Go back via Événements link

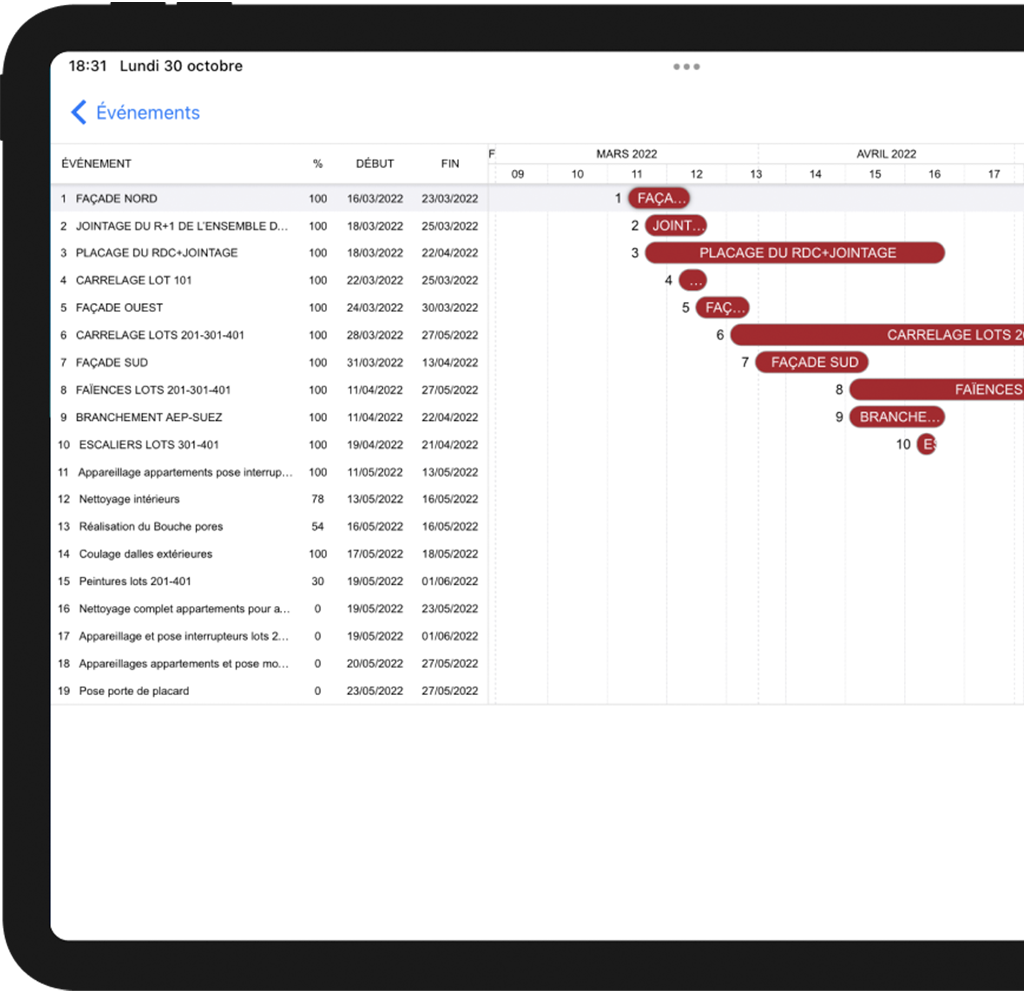click(147, 113)
